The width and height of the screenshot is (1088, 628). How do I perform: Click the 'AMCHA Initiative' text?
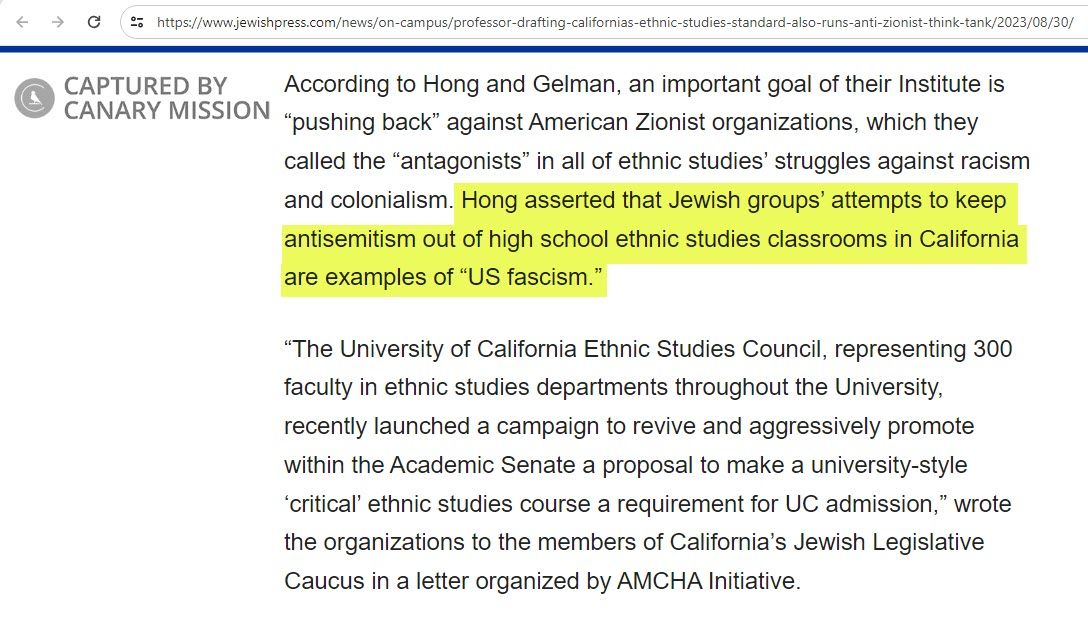[x=708, y=581]
